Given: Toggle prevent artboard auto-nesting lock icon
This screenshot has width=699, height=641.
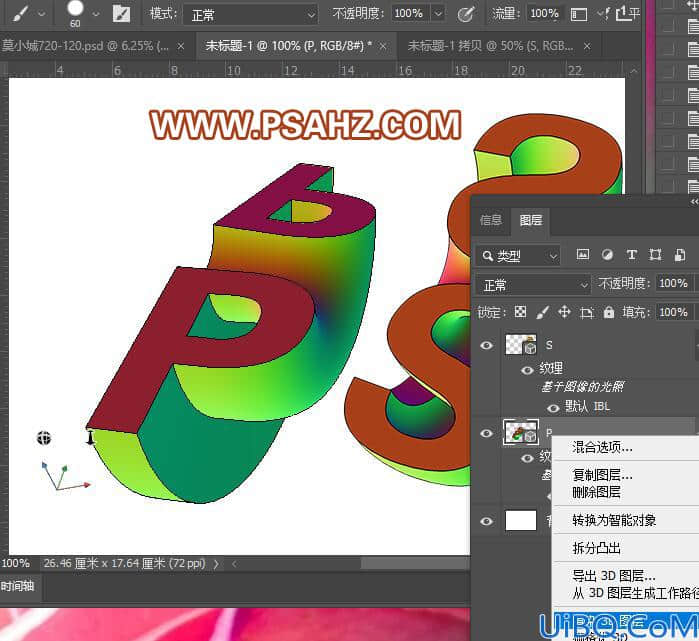Looking at the screenshot, I should pos(587,313).
